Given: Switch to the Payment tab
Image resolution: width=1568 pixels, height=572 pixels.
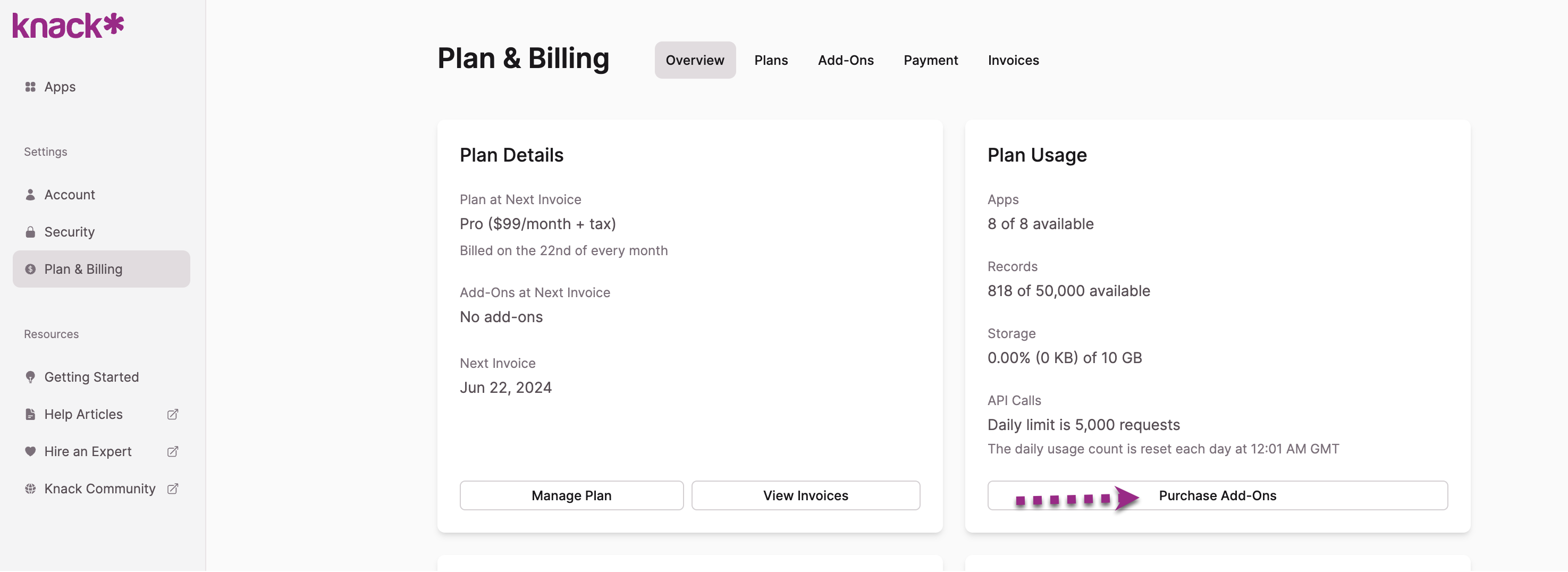Looking at the screenshot, I should (931, 60).
